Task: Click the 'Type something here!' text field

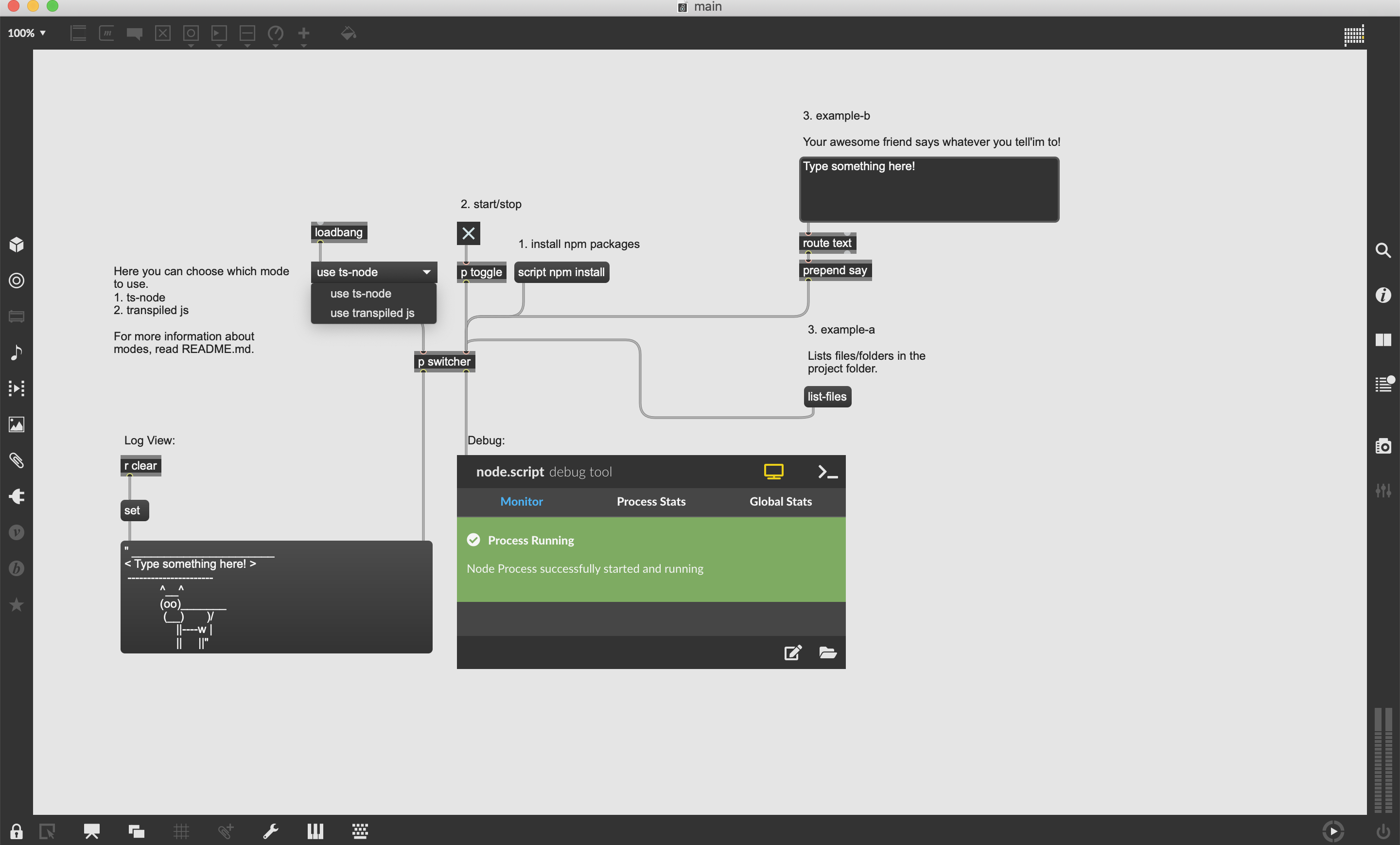Action: coord(928,189)
